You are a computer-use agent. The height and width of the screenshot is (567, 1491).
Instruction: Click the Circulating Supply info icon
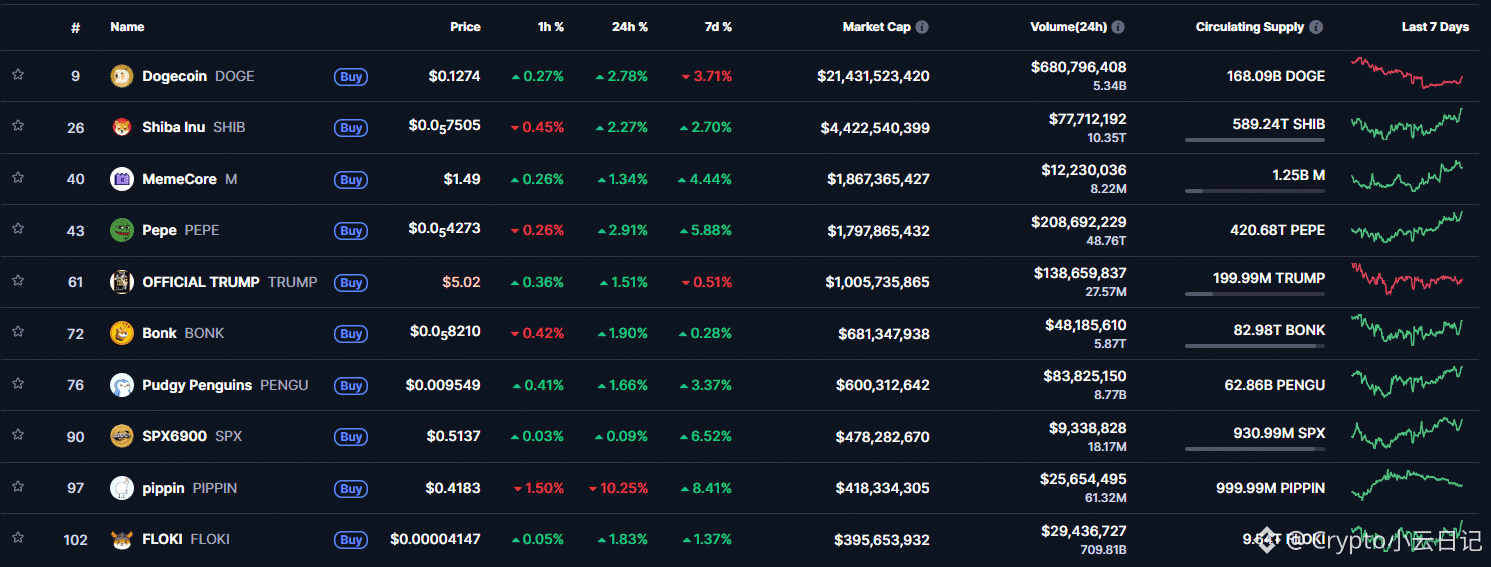click(1316, 27)
